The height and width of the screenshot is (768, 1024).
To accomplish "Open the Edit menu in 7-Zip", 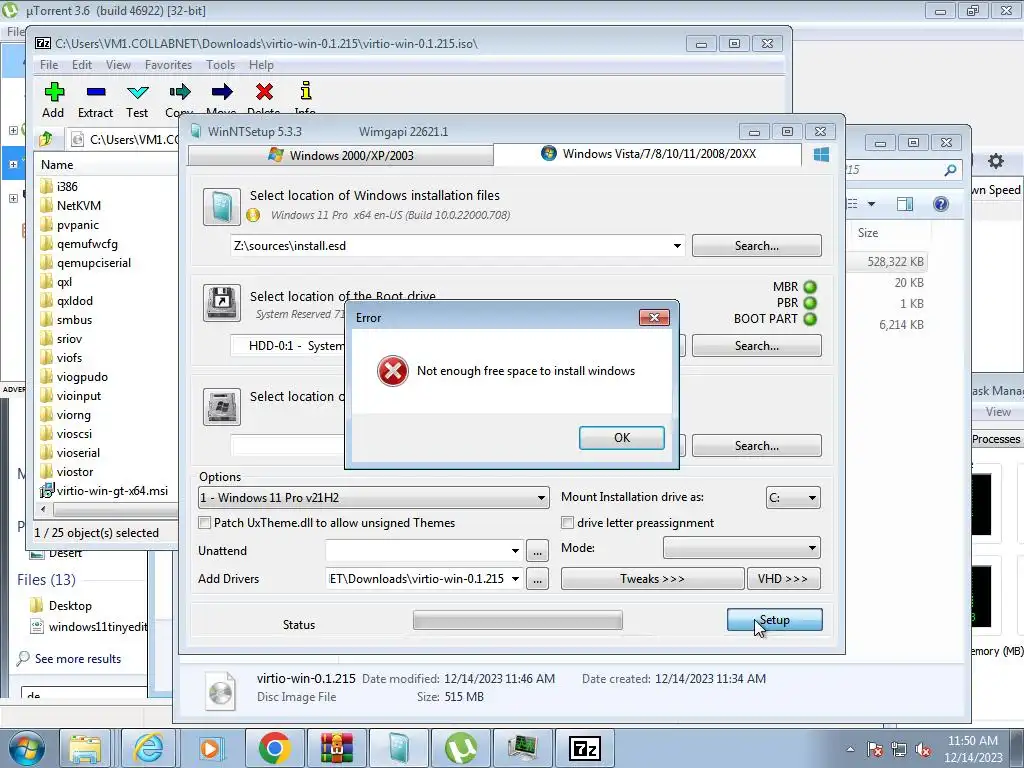I will point(82,65).
